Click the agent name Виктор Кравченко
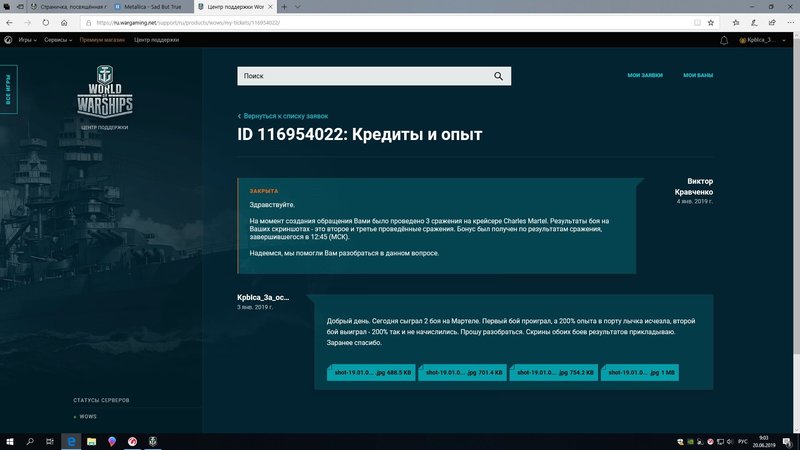The width and height of the screenshot is (800, 450). (693, 187)
